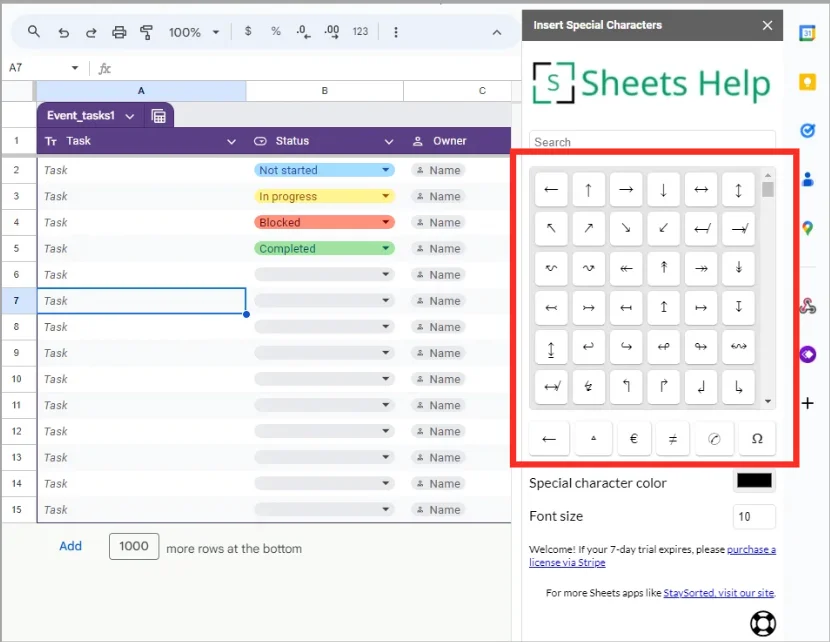Click the special characters Search field
This screenshot has height=642, width=830.
point(652,142)
